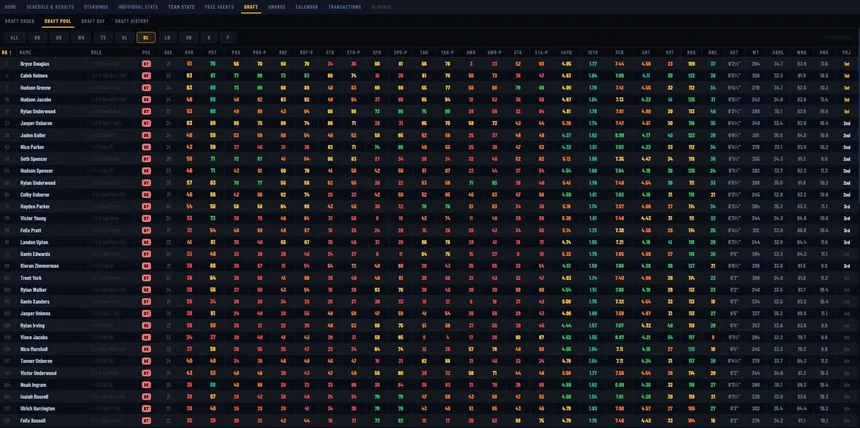Image resolution: width=860 pixels, height=428 pixels.
Task: Sort table by ROLE column header
Action: 96,53
